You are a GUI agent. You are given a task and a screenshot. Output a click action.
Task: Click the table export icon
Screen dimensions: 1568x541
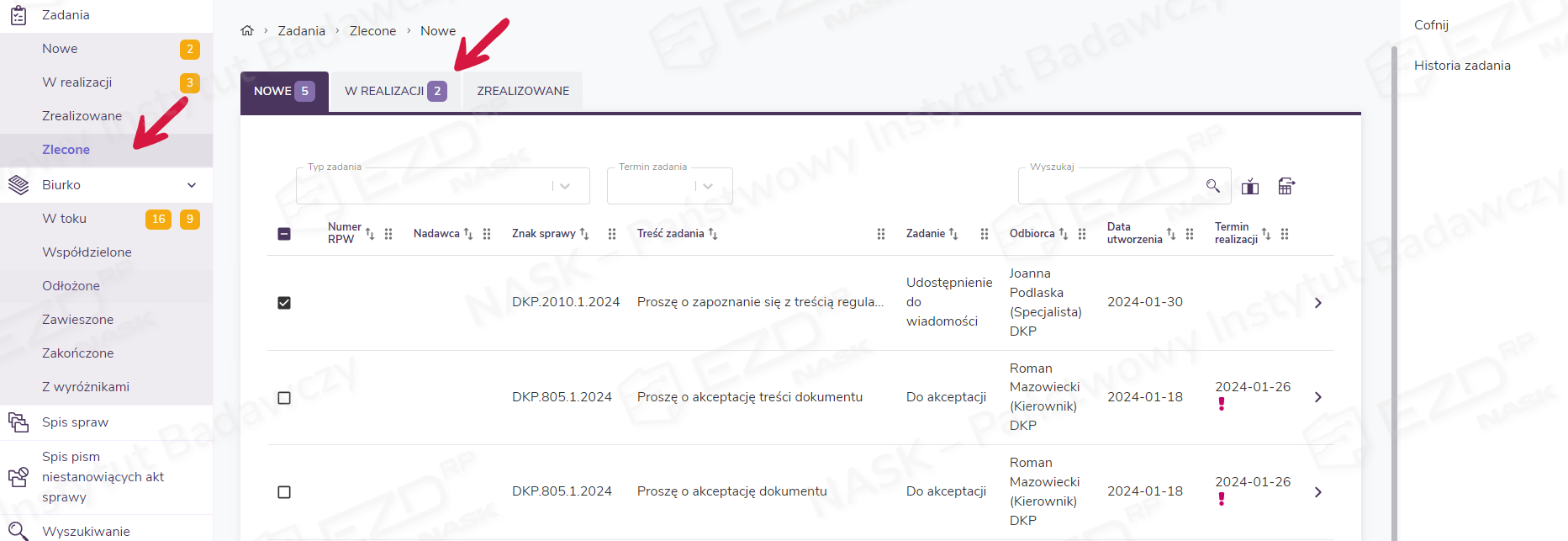pos(1286,186)
